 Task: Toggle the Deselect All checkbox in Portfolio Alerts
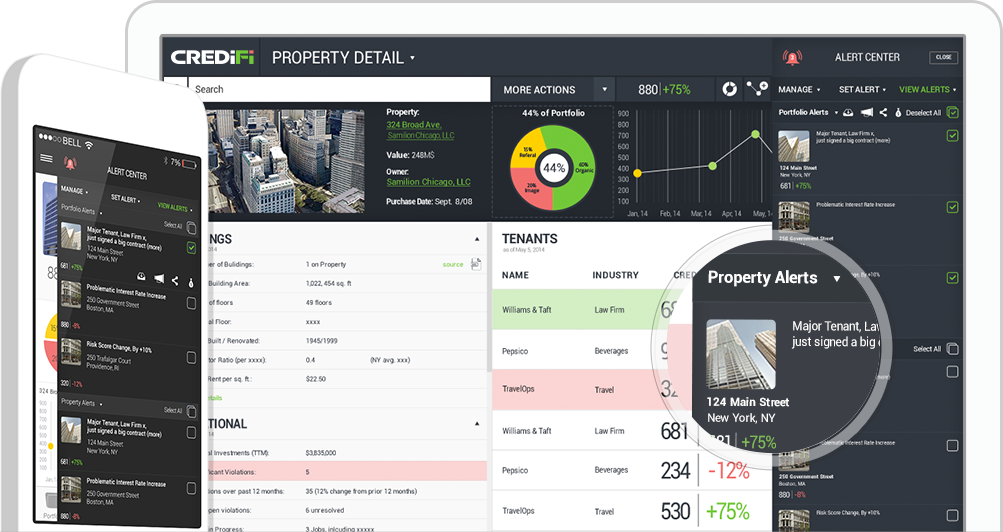tap(952, 113)
